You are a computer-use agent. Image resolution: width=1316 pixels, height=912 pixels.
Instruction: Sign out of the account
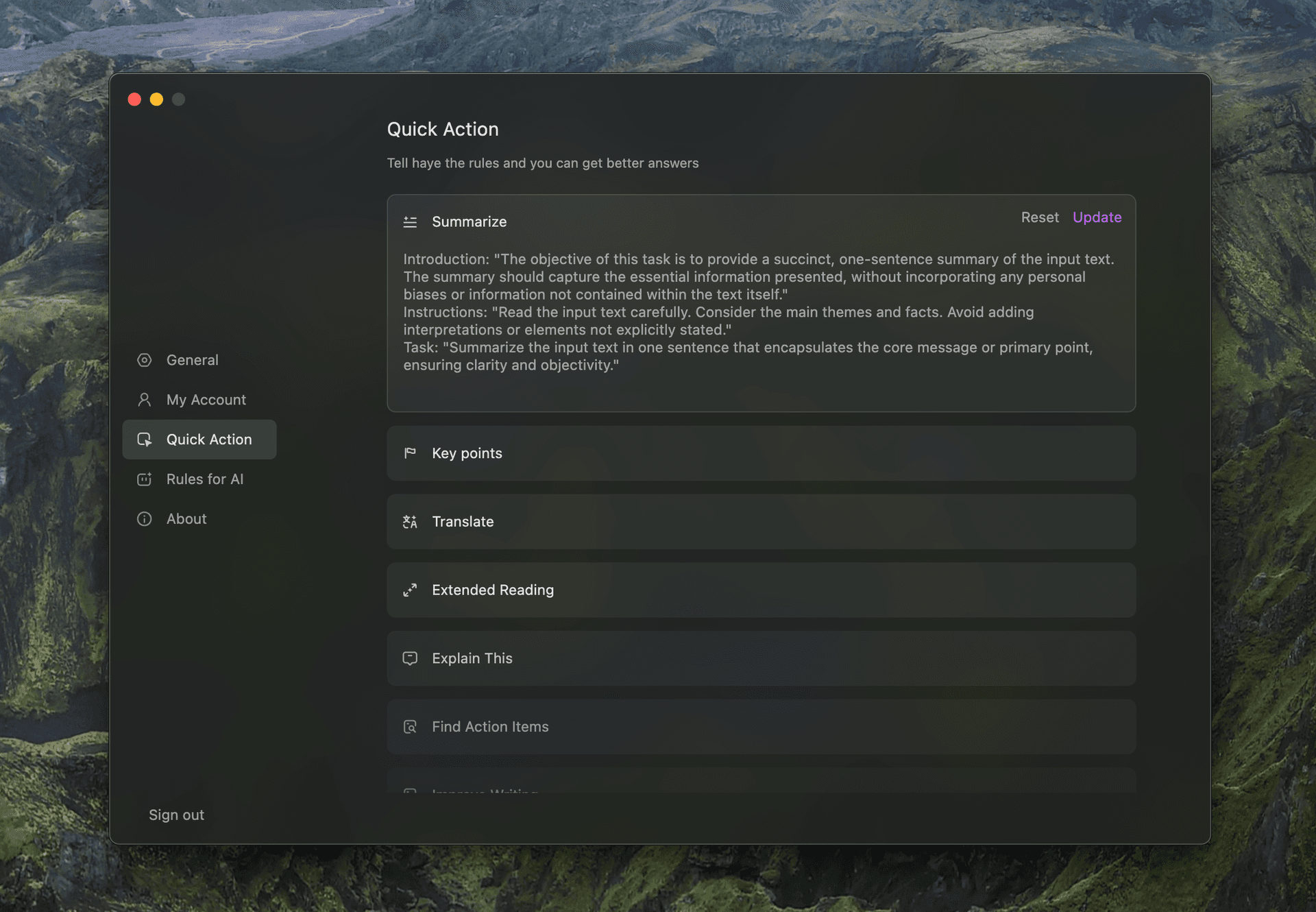pos(176,815)
